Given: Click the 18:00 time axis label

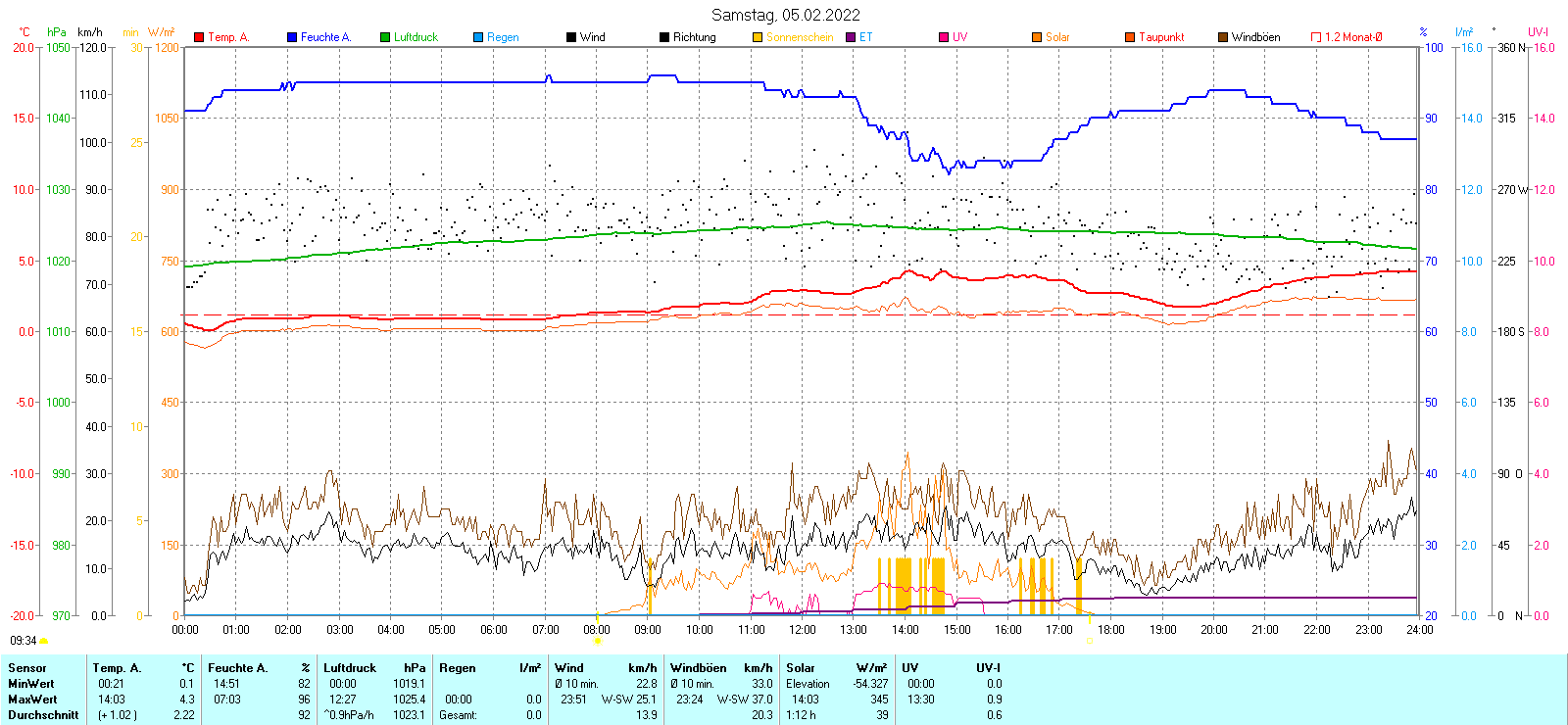Looking at the screenshot, I should 1111,630.
